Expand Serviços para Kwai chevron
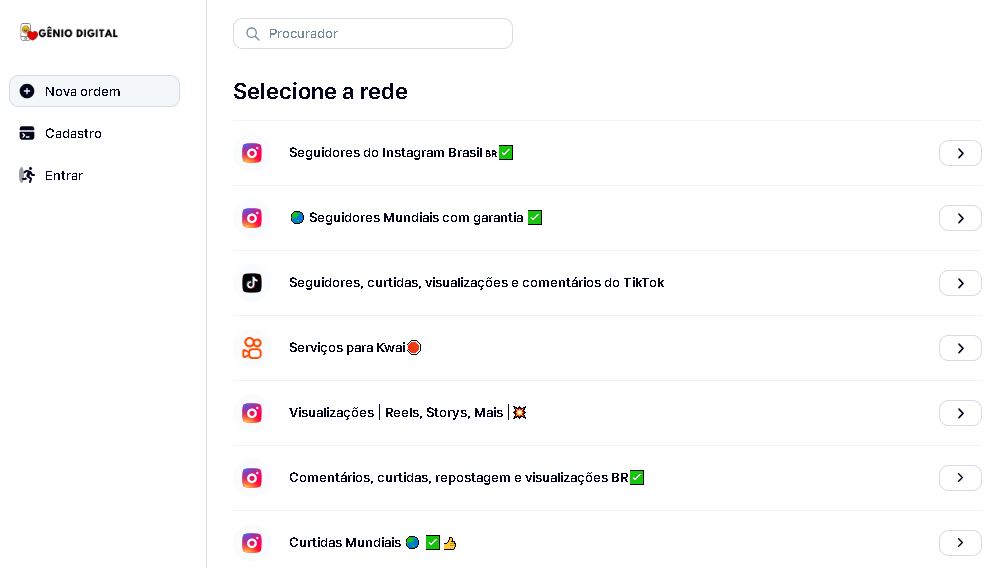 coord(960,348)
